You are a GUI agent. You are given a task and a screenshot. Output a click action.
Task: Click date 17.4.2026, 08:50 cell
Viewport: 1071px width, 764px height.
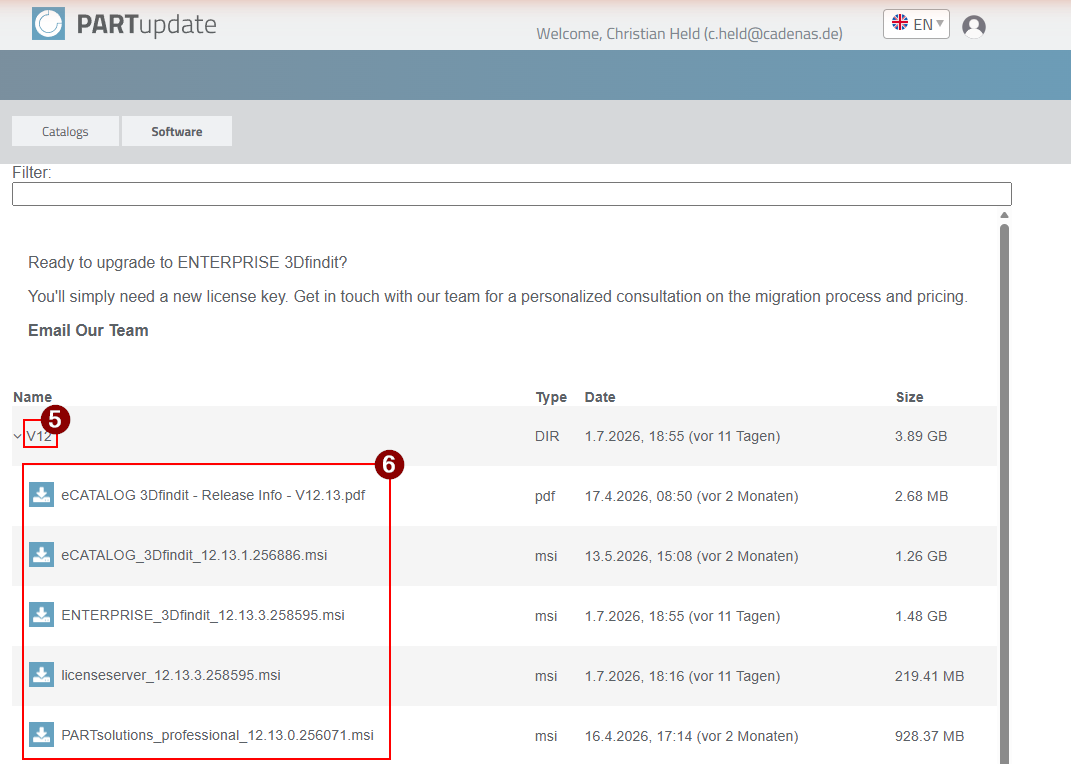tap(691, 496)
